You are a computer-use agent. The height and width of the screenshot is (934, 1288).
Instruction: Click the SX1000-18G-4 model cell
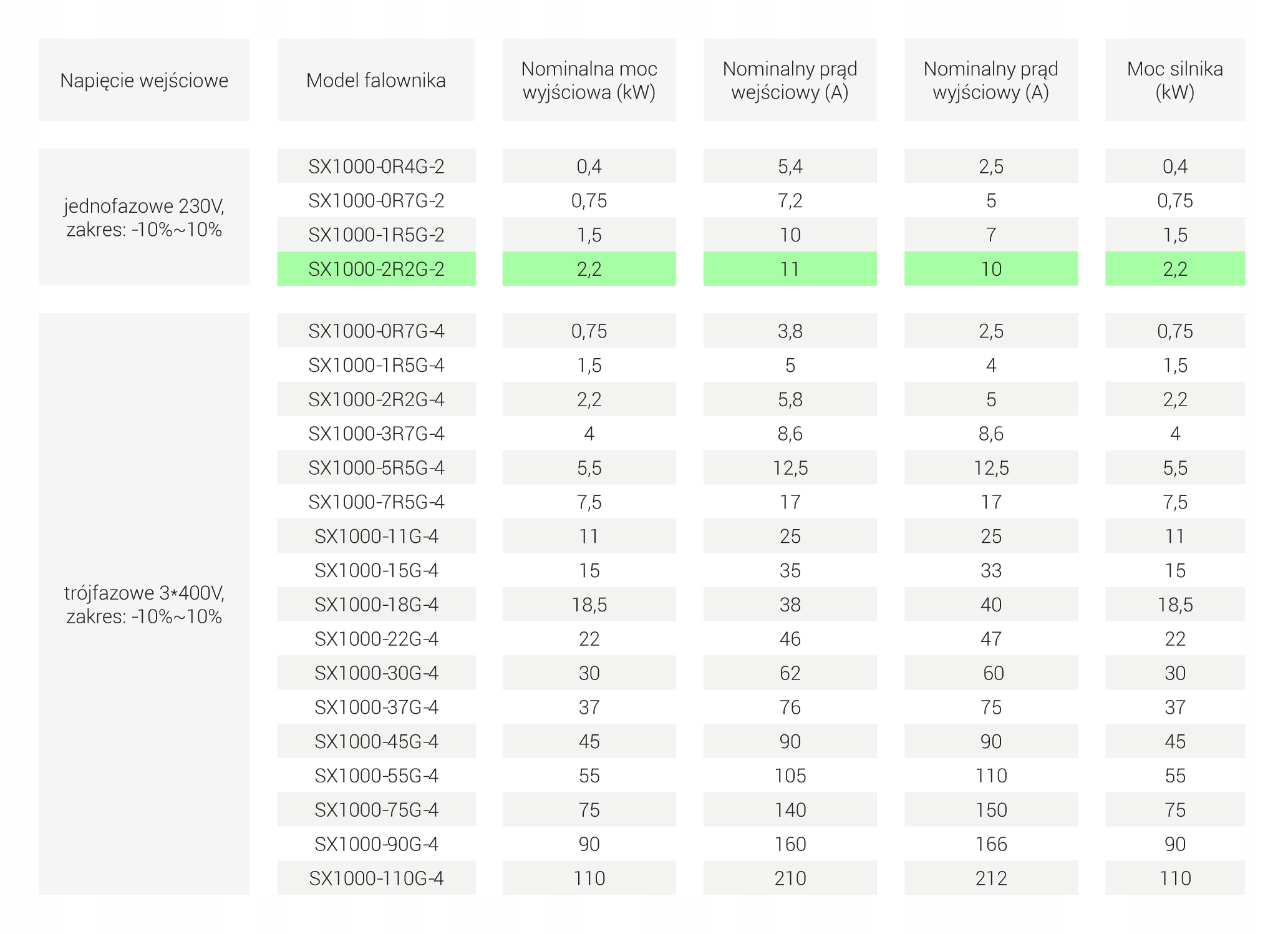(376, 604)
